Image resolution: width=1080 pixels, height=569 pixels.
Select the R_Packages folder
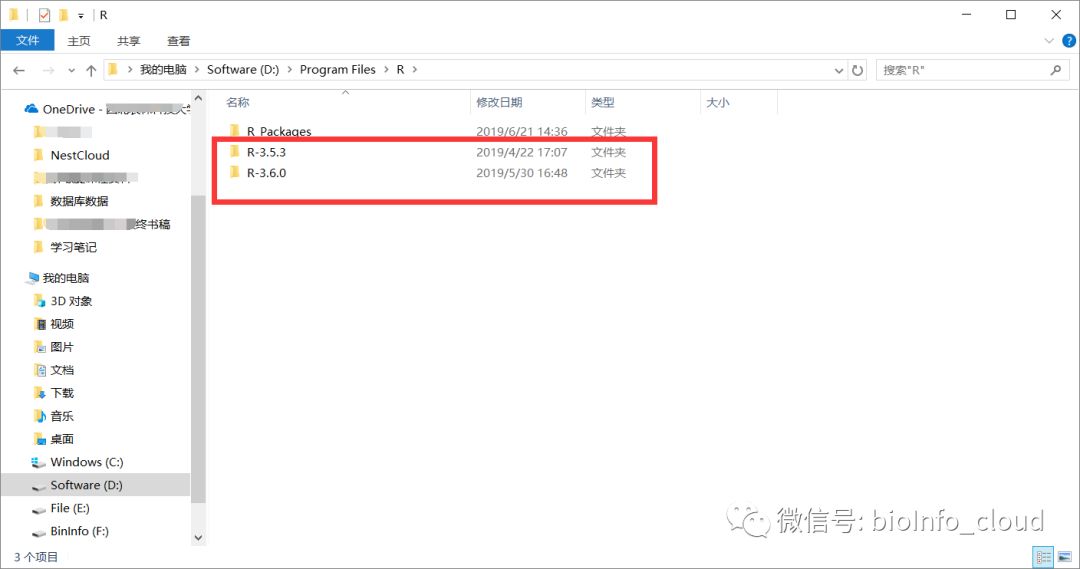coord(279,131)
